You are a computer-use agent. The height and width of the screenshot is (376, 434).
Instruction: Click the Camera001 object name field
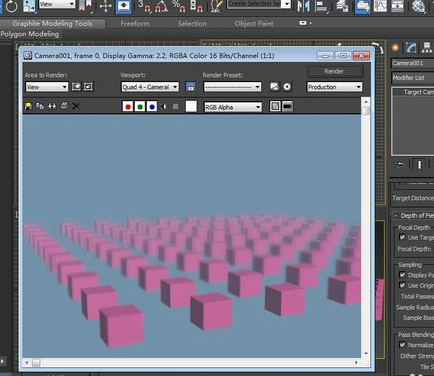tap(412, 63)
